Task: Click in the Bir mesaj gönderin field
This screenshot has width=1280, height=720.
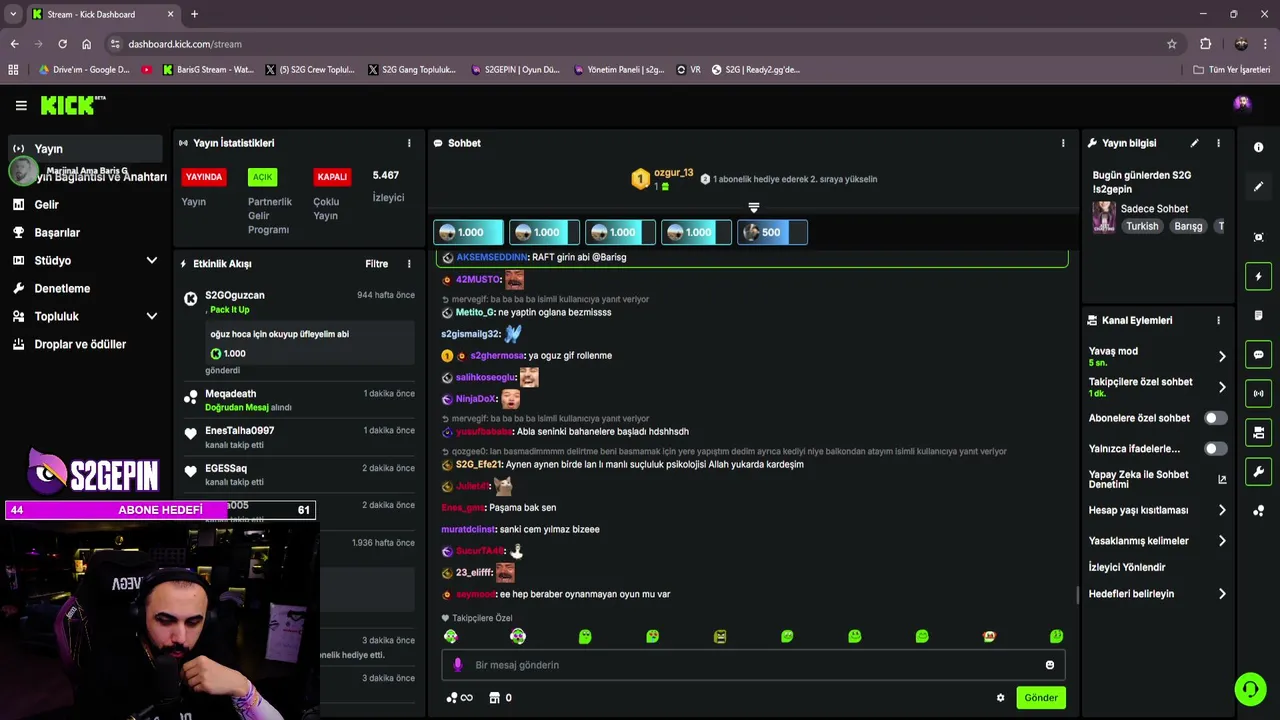Action: click(753, 665)
